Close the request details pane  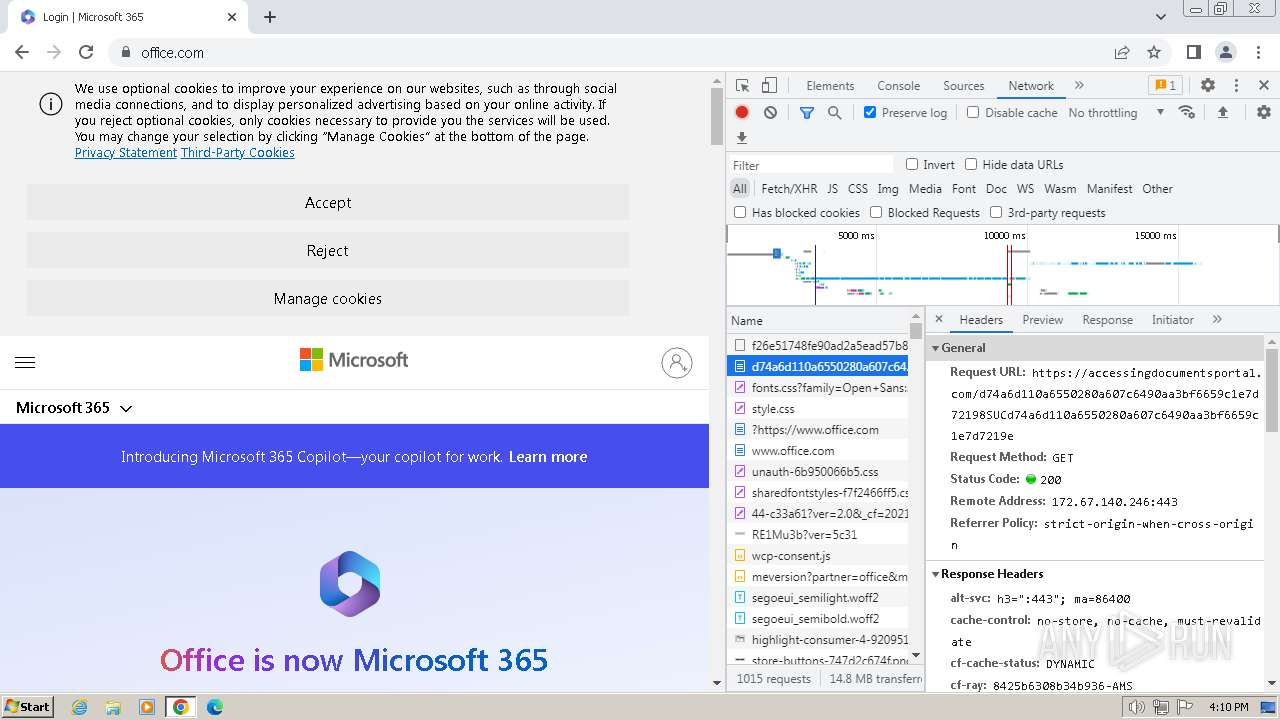(939, 320)
